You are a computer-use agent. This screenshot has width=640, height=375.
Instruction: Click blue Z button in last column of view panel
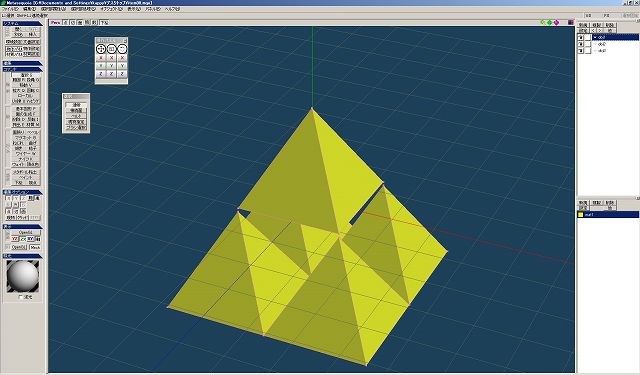(x=122, y=74)
